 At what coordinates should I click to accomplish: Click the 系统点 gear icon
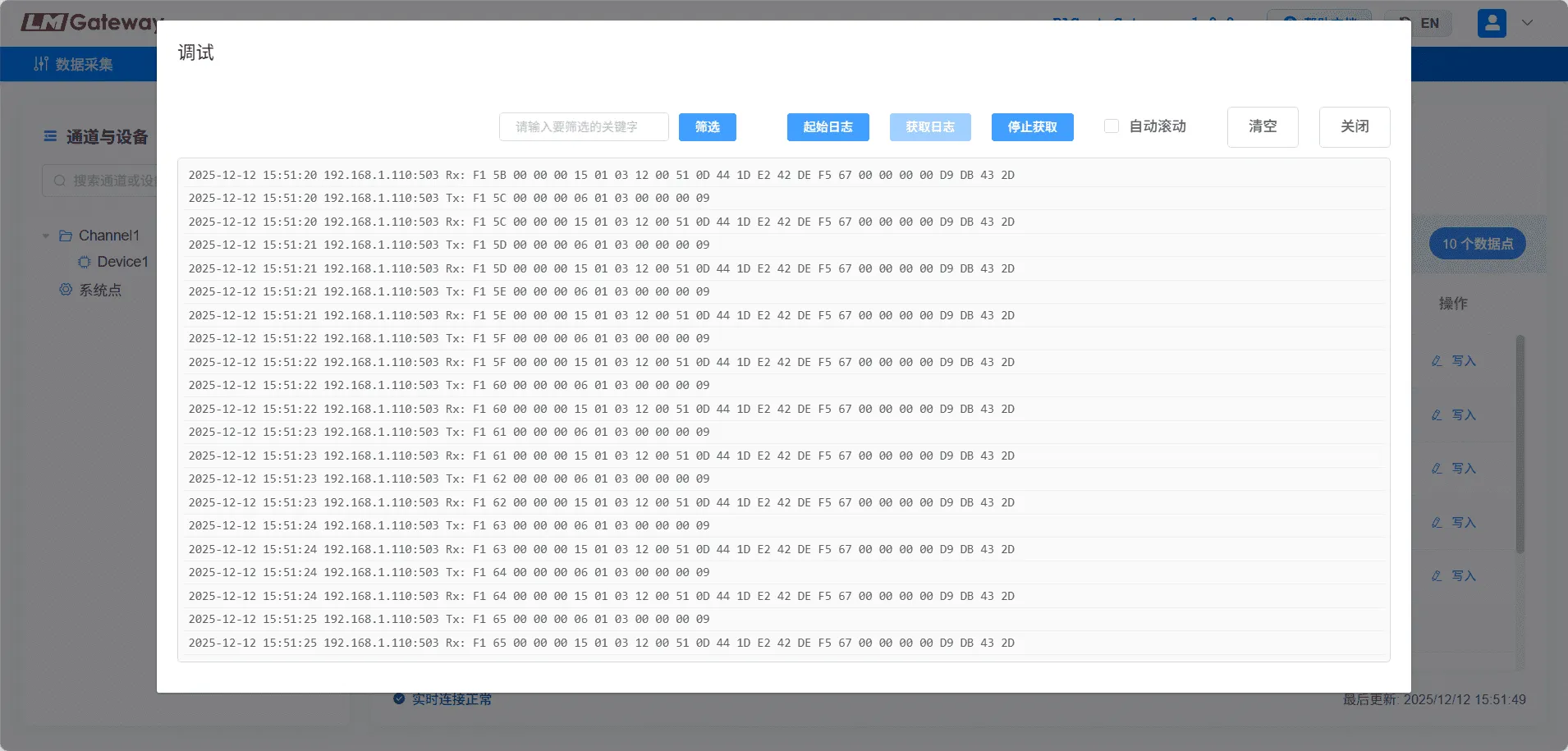click(66, 290)
